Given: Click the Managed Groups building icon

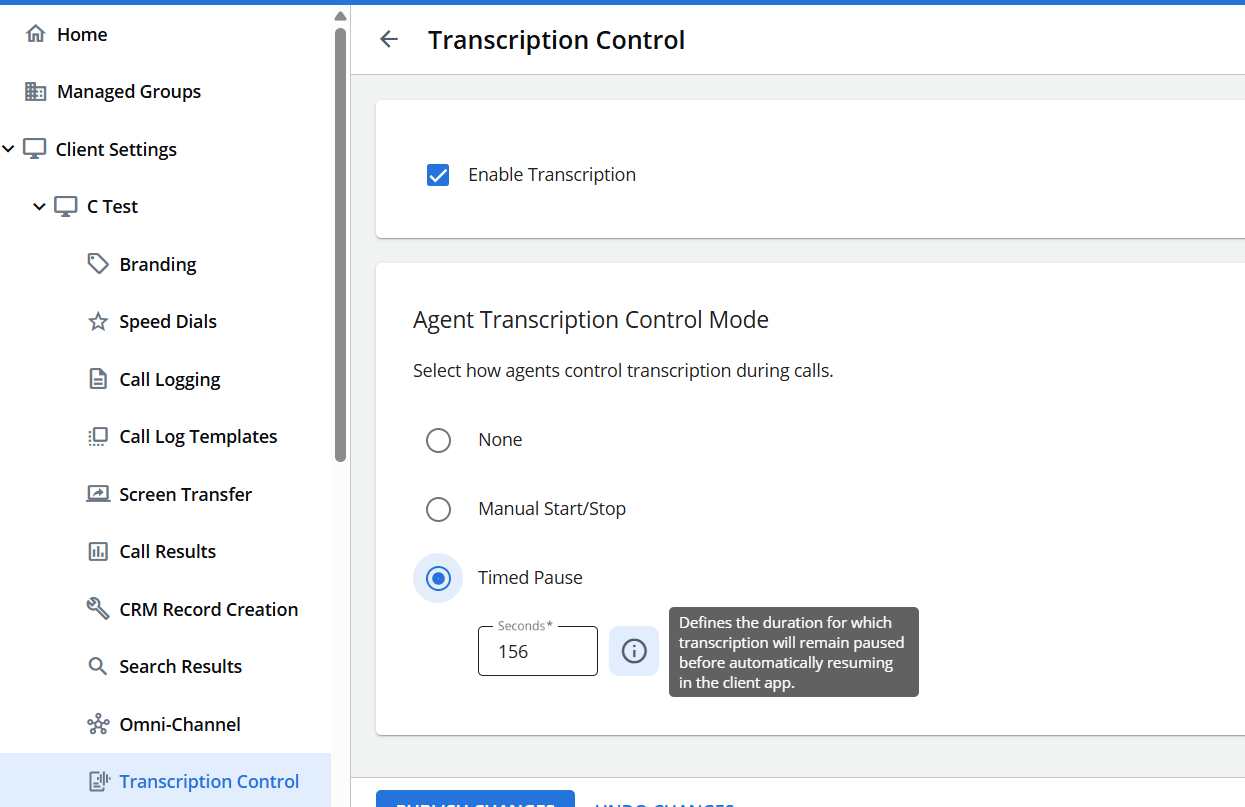Looking at the screenshot, I should [36, 92].
